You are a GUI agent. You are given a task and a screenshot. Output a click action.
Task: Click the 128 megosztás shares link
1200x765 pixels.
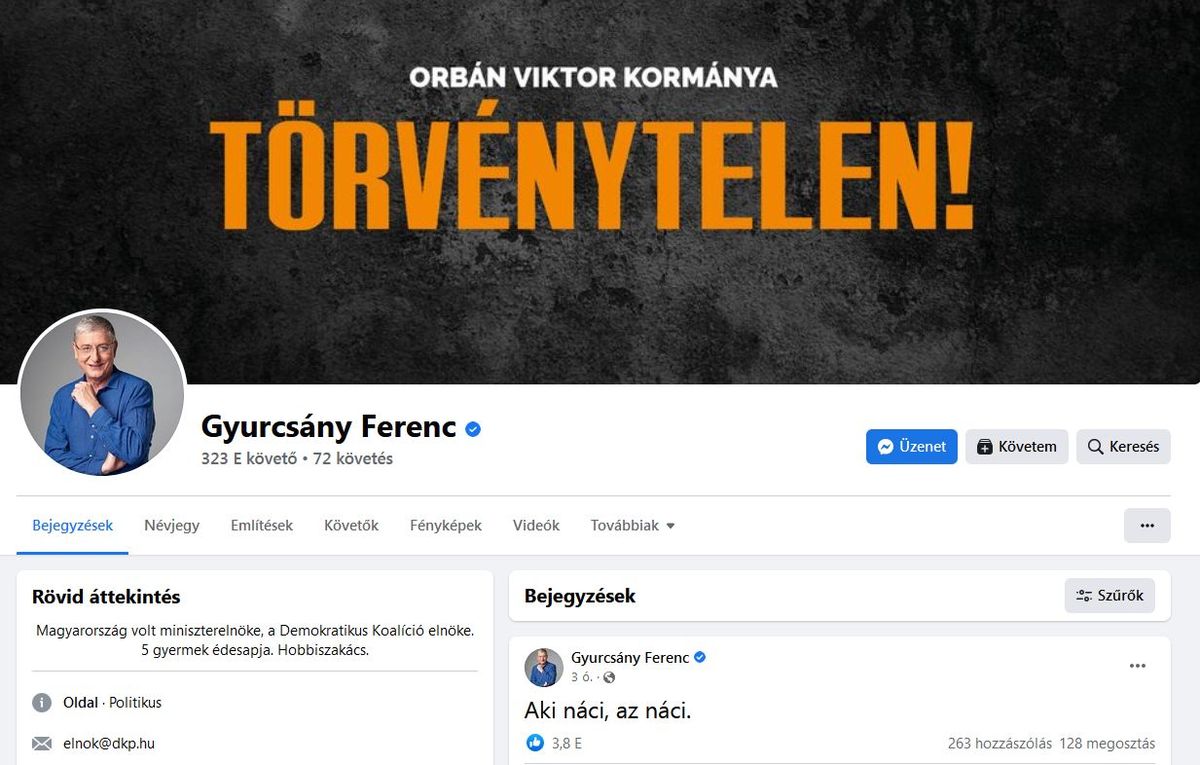[1108, 743]
